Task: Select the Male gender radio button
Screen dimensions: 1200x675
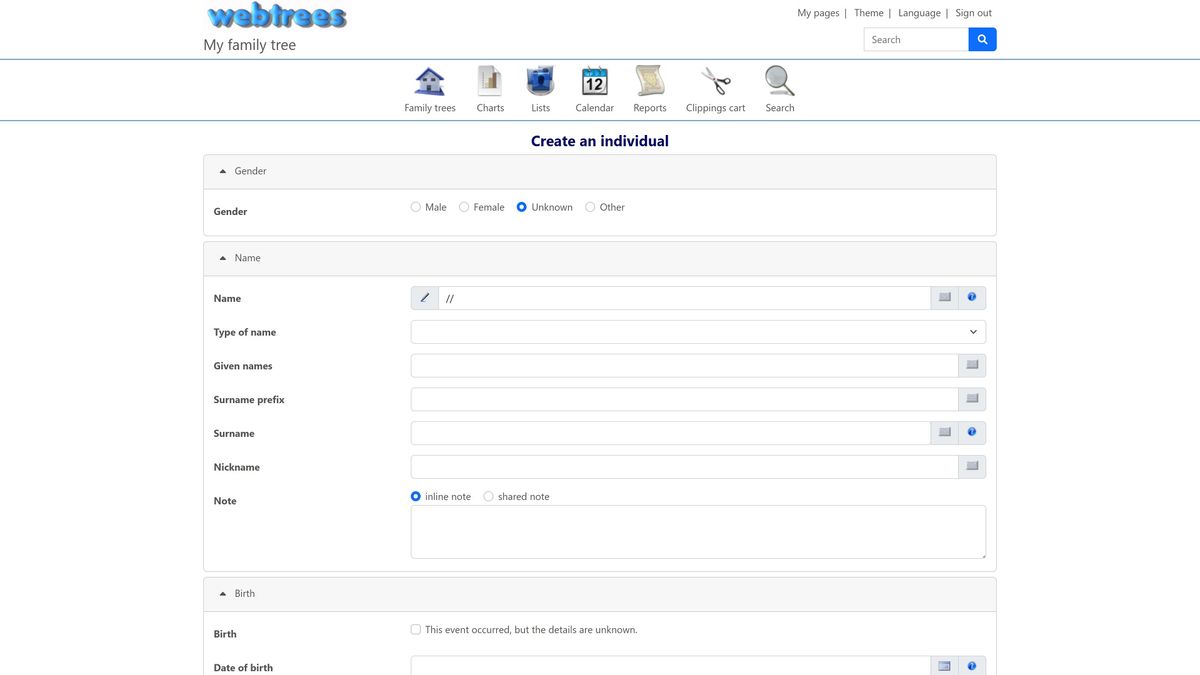Action: 415,206
